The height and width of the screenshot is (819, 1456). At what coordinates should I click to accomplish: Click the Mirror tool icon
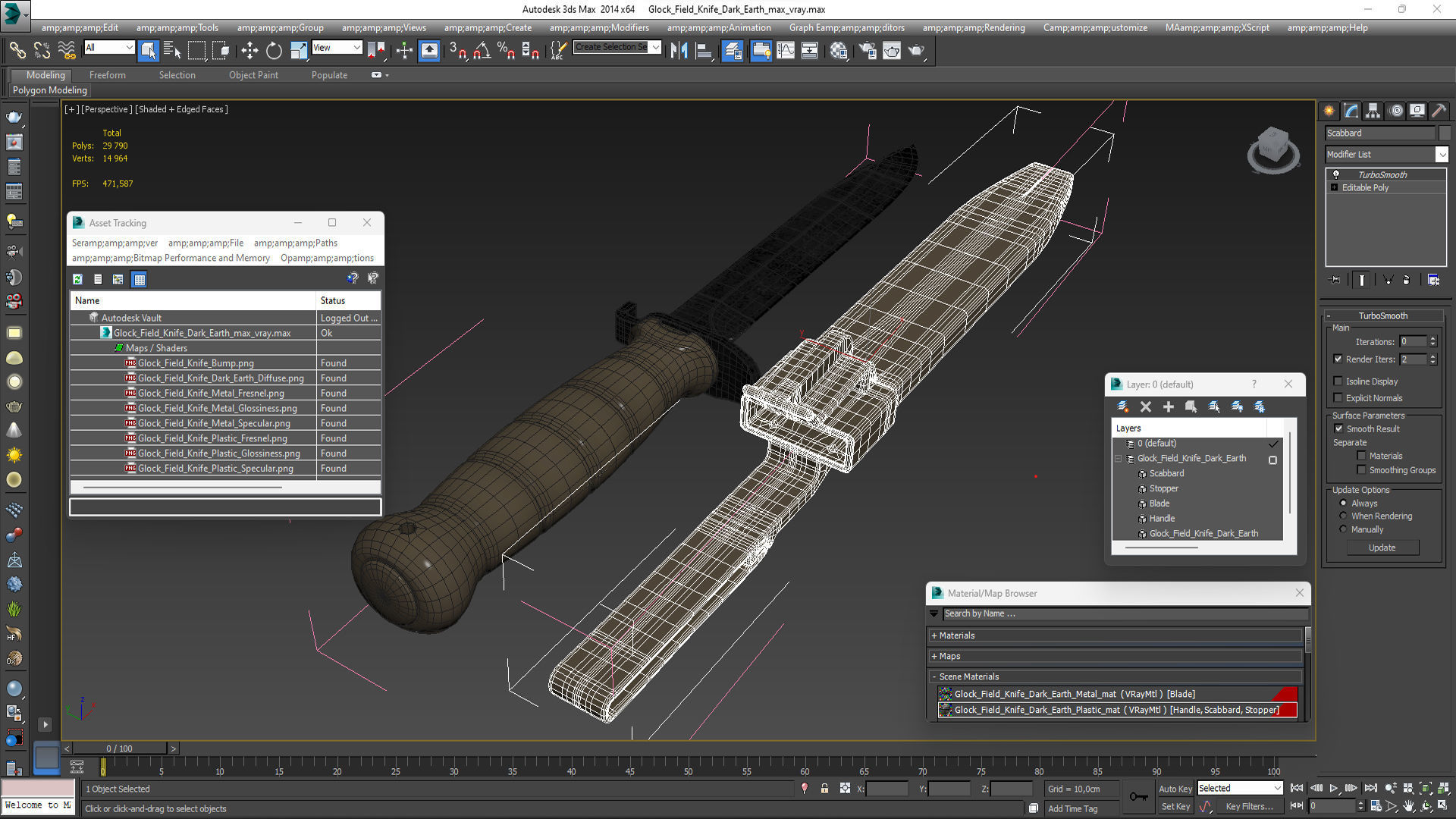click(x=679, y=51)
